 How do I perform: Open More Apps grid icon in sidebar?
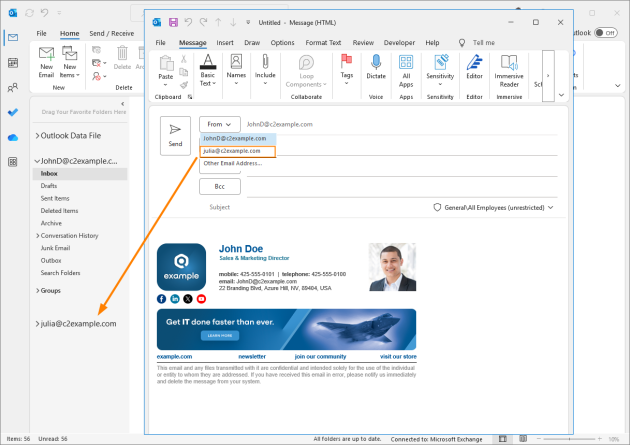point(13,162)
